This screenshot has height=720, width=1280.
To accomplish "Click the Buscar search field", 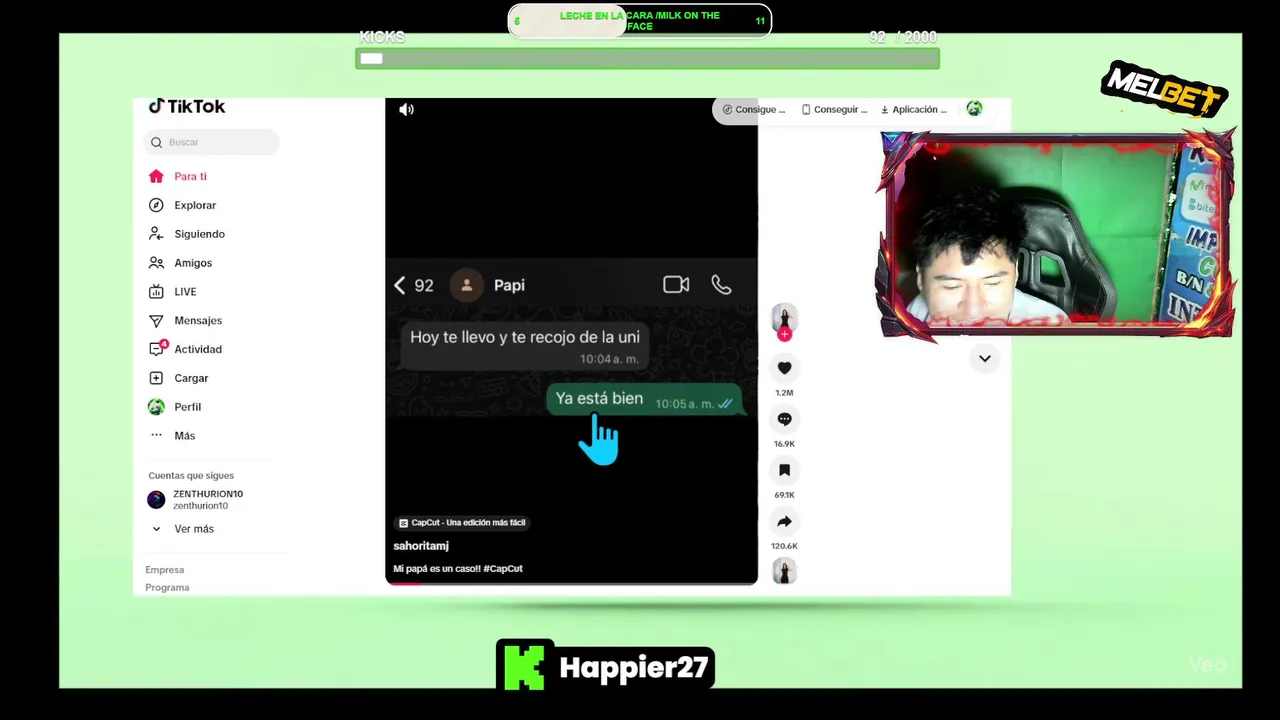I will click(211, 142).
